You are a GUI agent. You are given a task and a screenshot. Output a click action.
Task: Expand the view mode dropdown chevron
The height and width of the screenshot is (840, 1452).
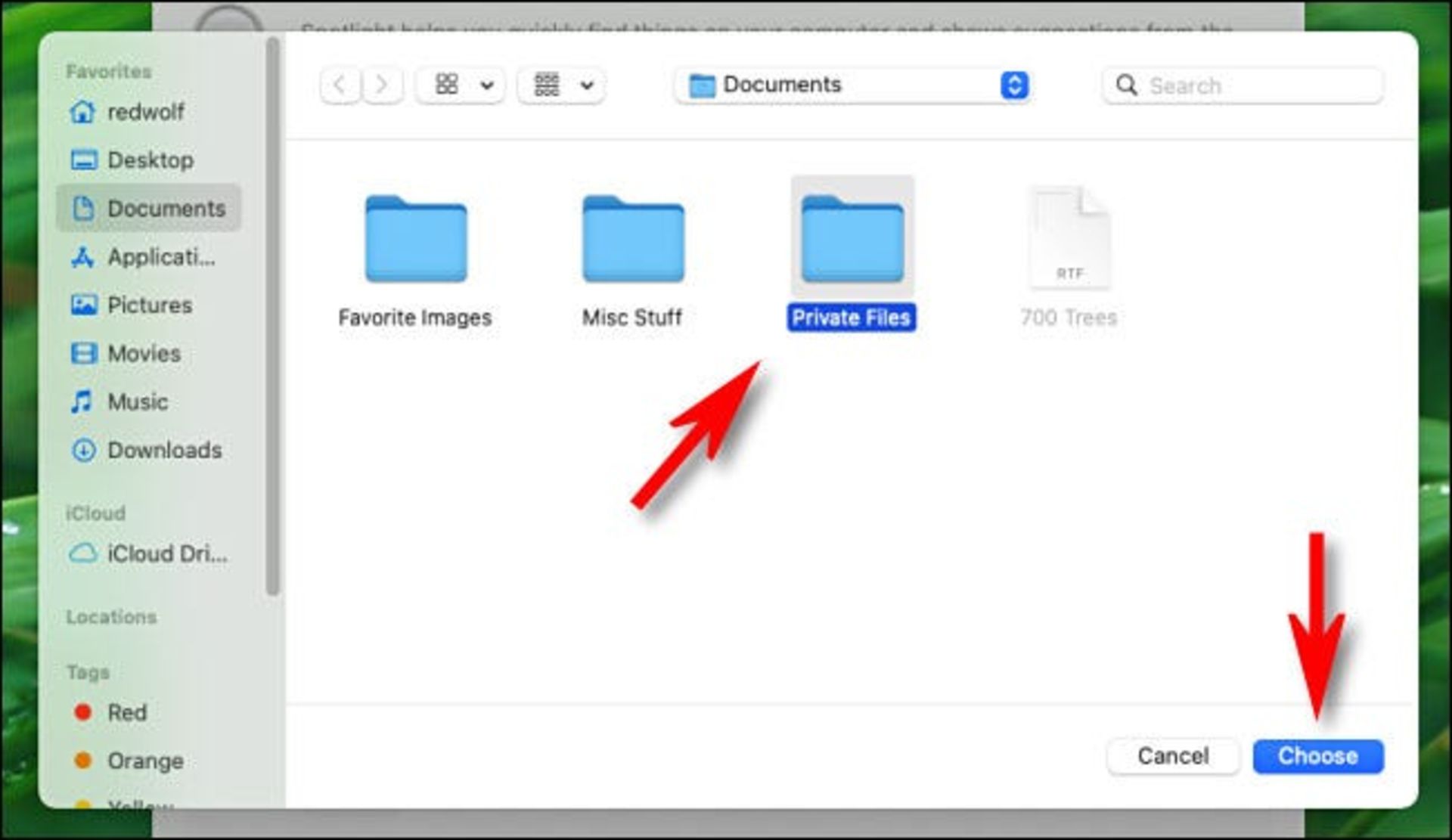tap(487, 85)
